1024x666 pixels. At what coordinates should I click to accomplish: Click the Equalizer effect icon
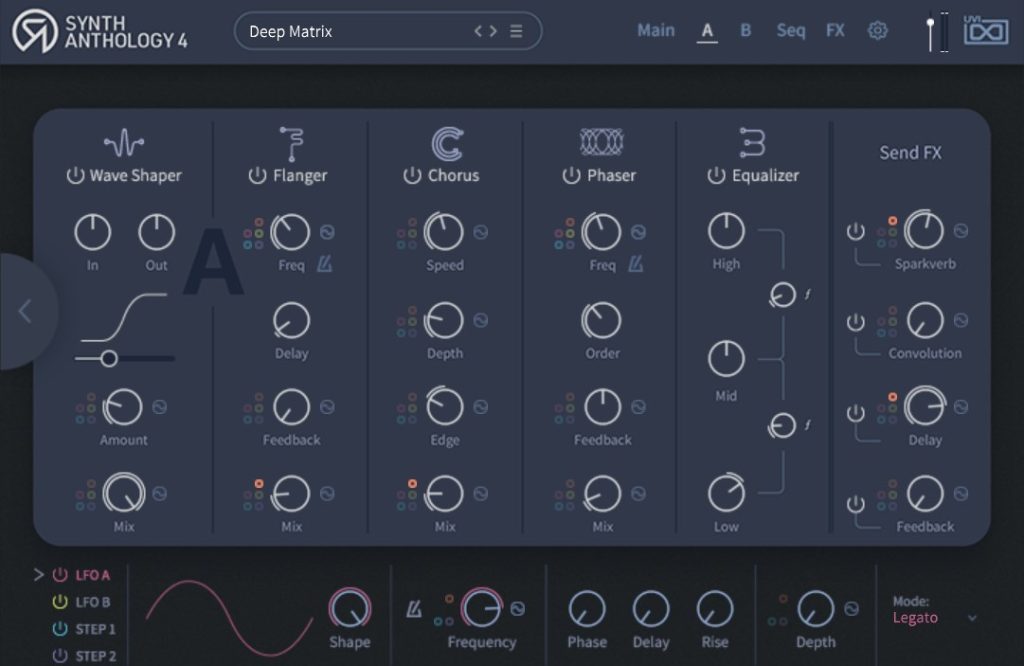752,143
